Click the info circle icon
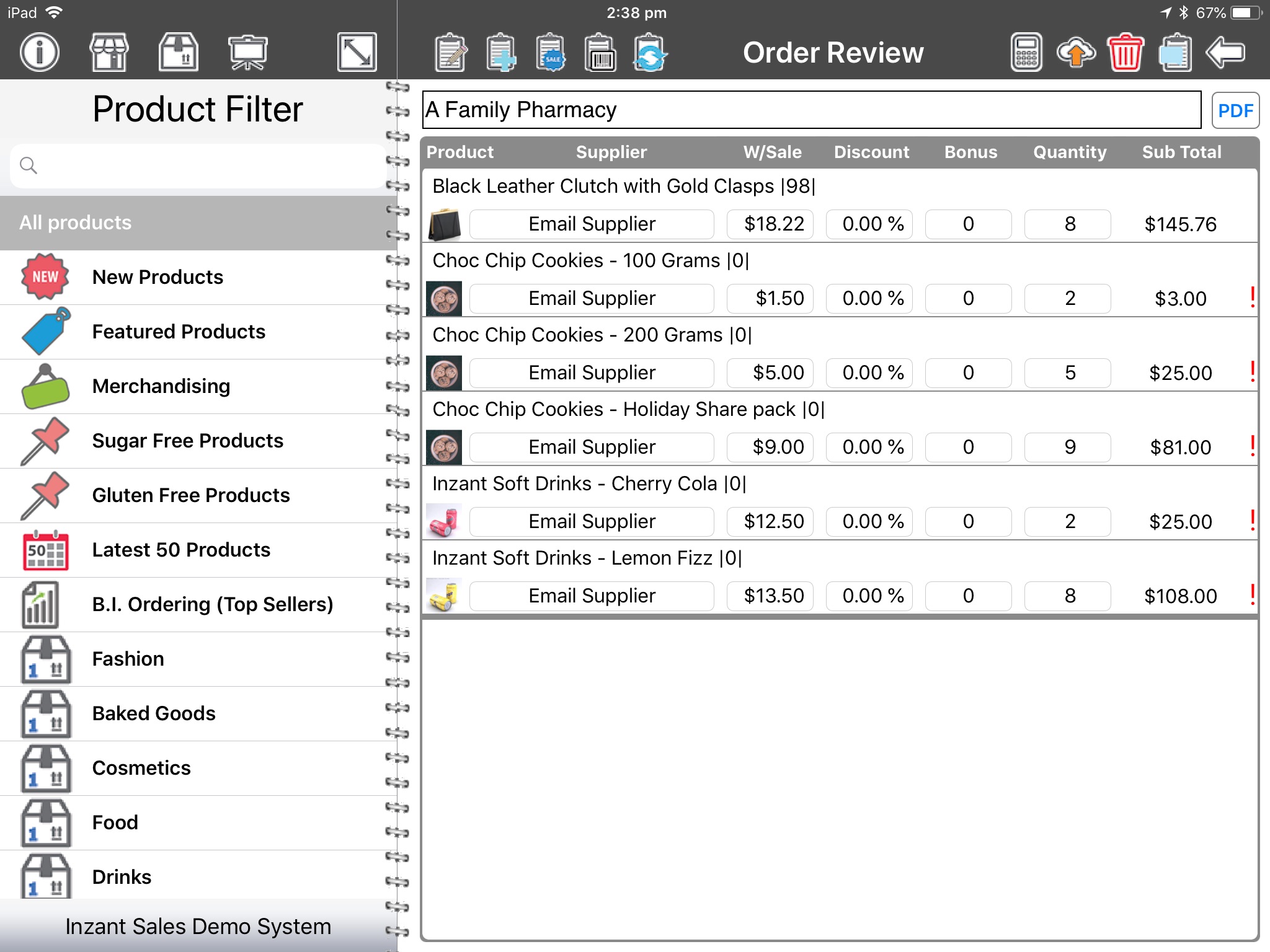This screenshot has width=1270, height=952. [39, 52]
